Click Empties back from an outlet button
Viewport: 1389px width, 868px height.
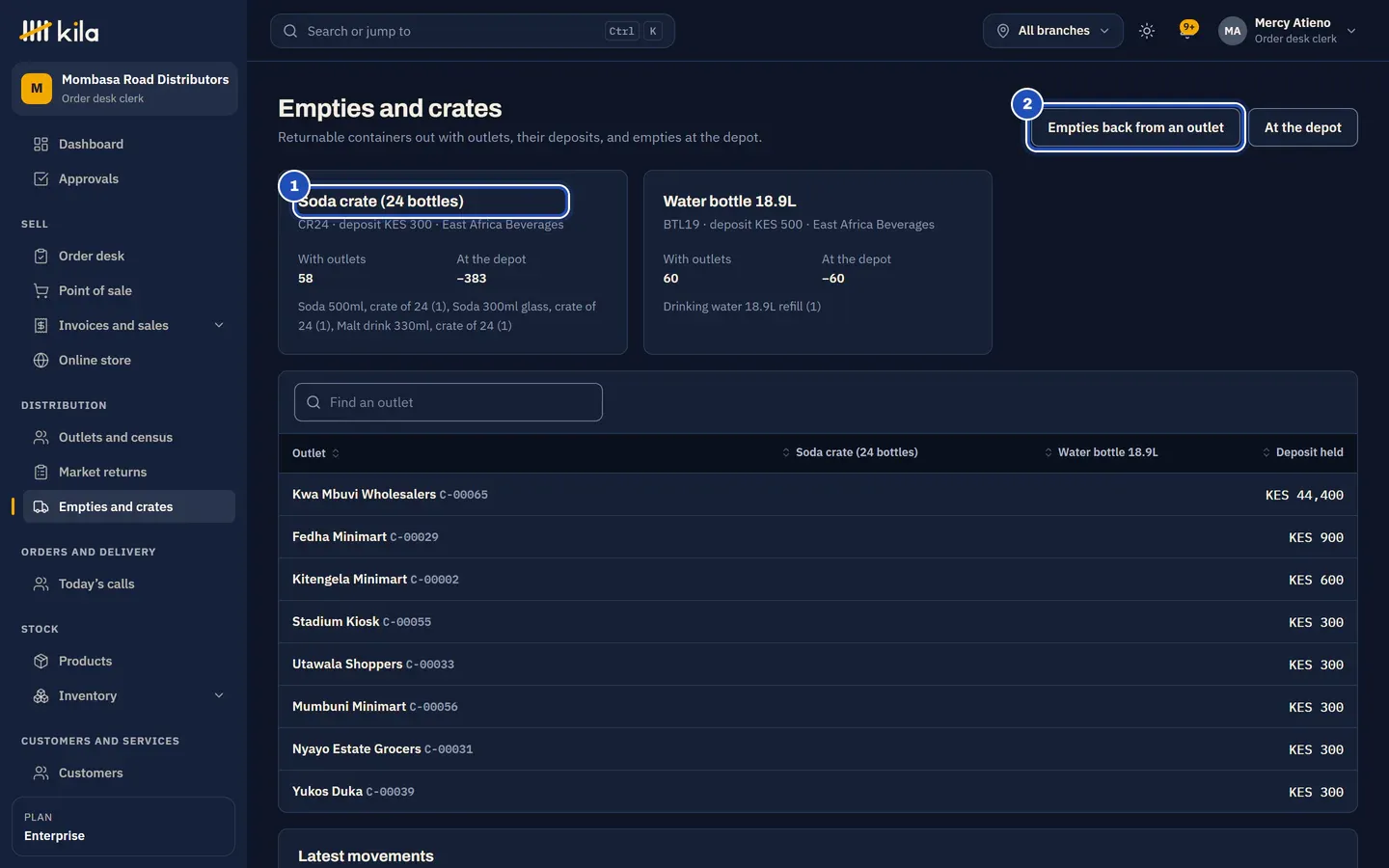(x=1135, y=127)
